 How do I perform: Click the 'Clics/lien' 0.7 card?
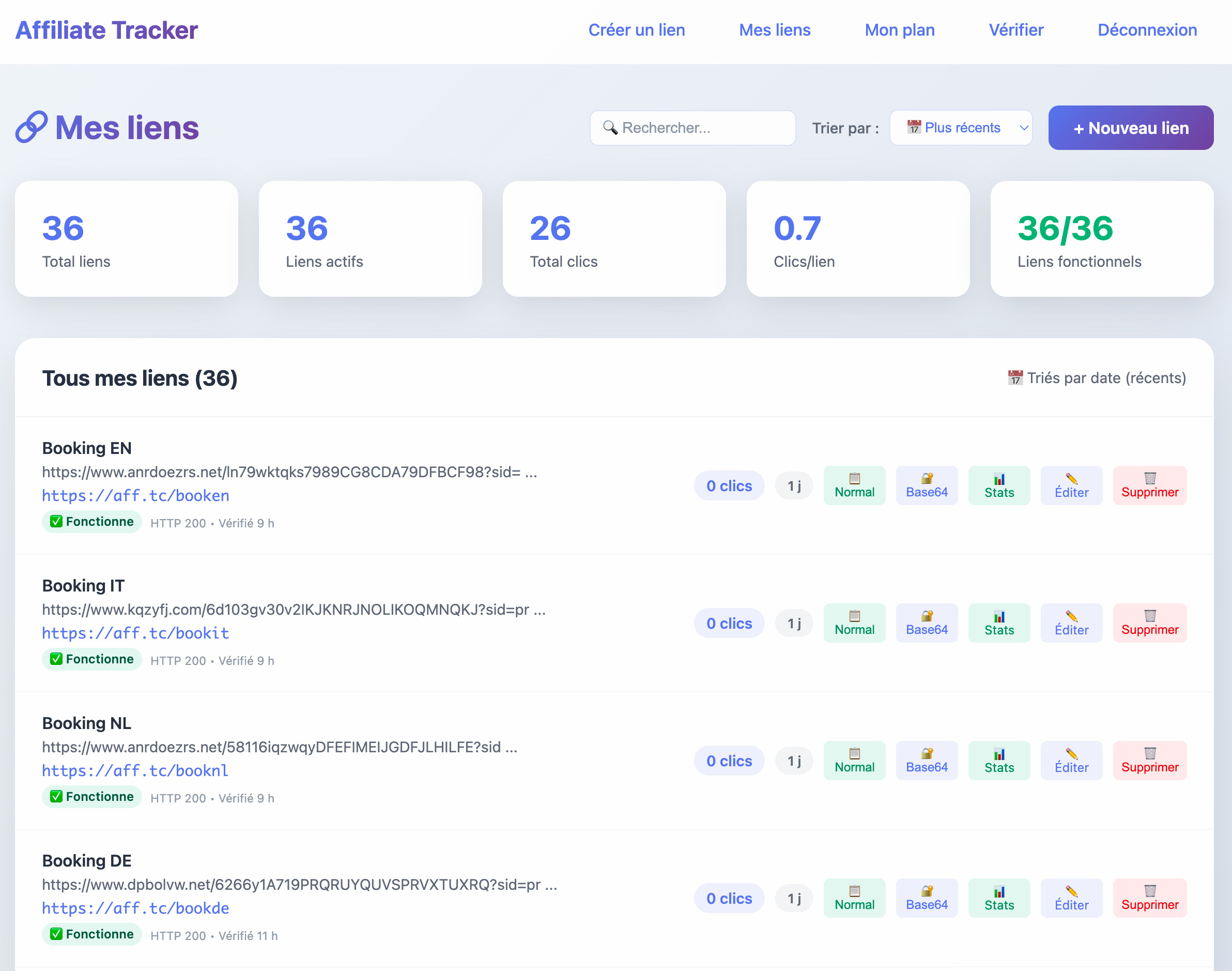pyautogui.click(x=858, y=239)
